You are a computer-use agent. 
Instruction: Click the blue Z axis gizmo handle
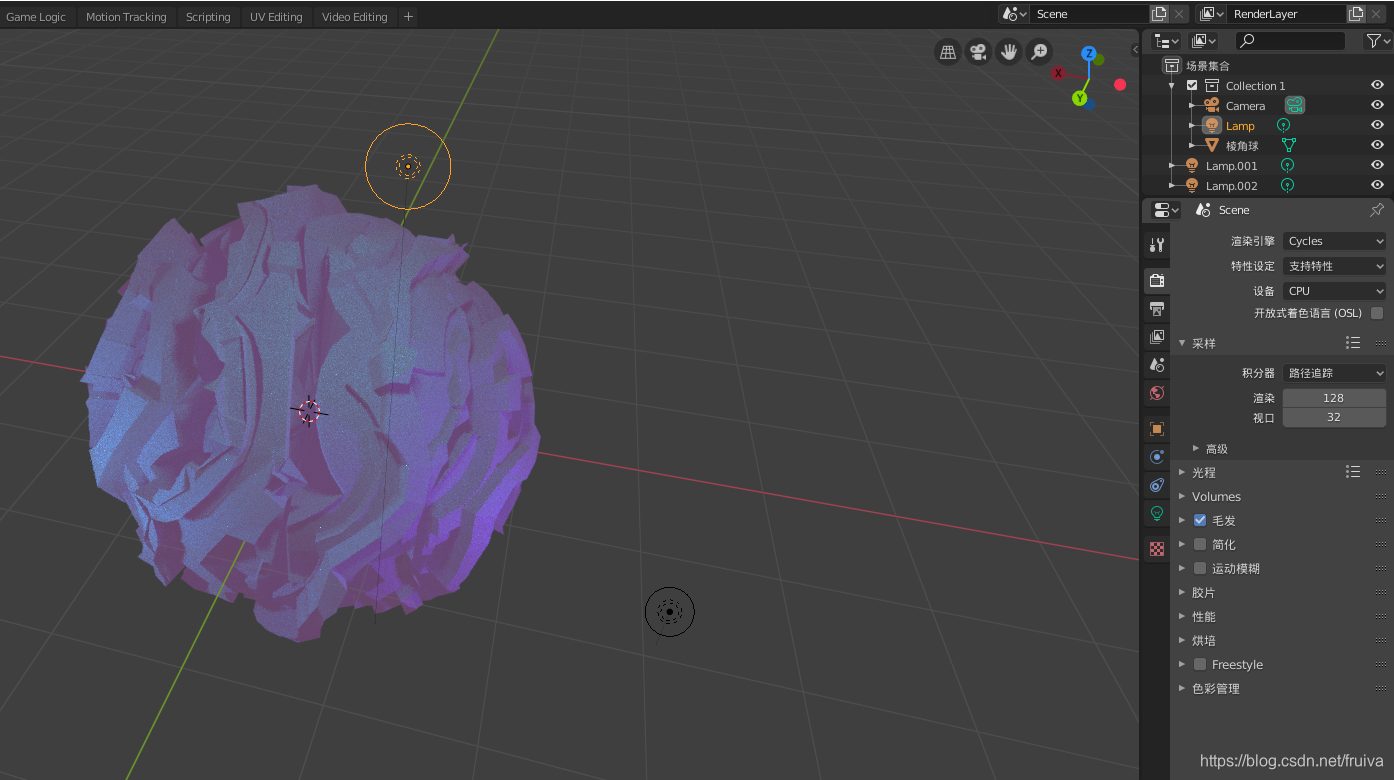tap(1089, 53)
